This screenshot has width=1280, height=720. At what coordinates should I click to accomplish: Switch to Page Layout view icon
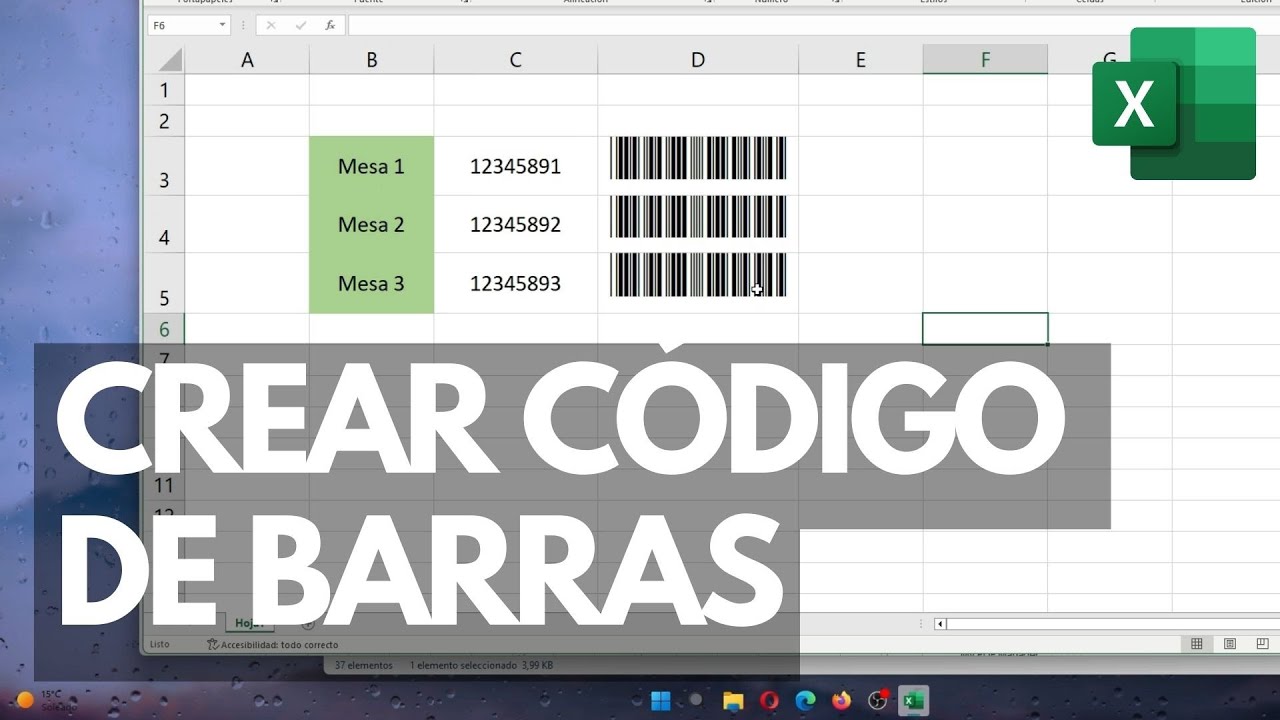1230,644
